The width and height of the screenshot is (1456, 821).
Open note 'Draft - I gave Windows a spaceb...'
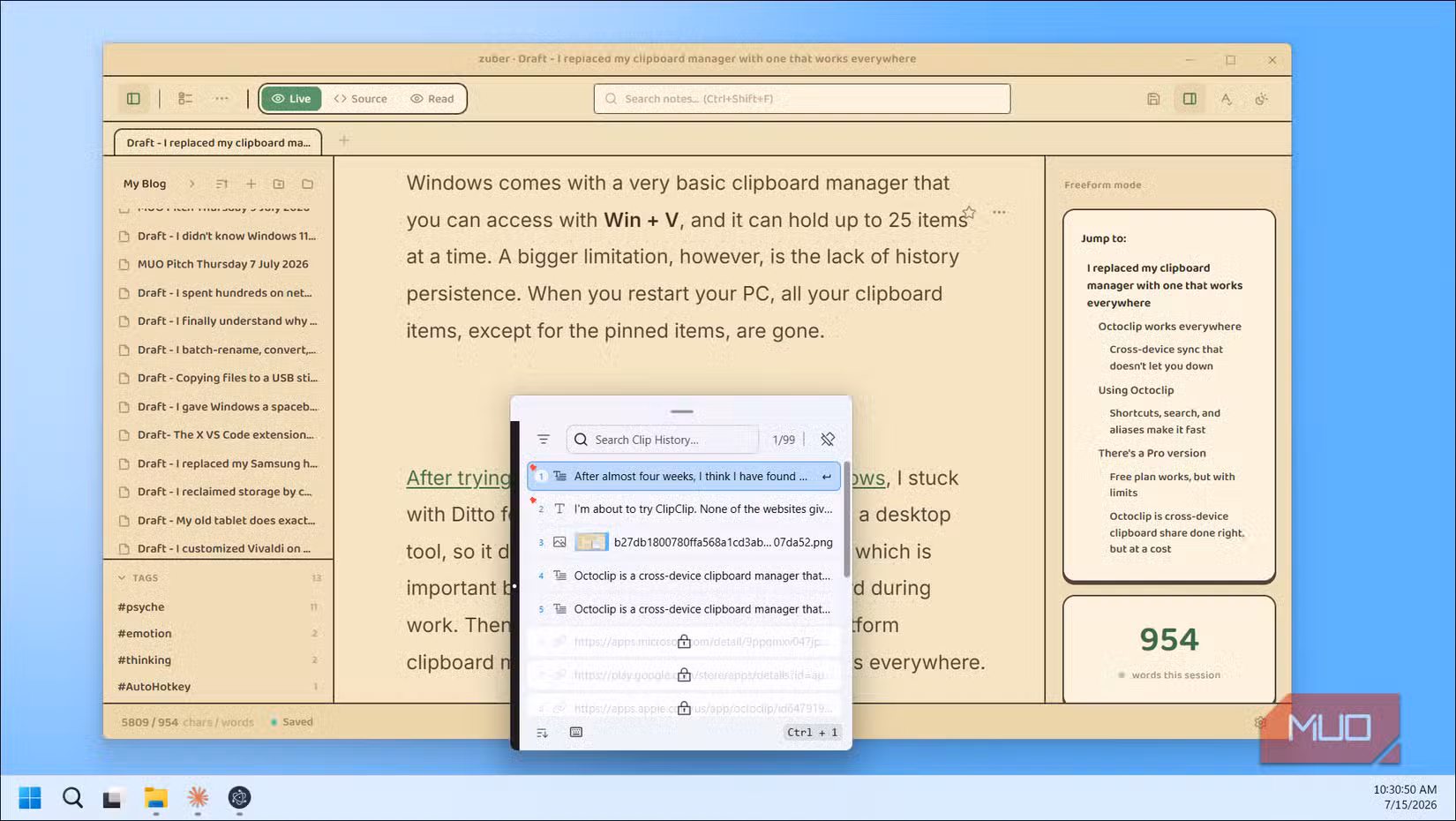pos(218,406)
